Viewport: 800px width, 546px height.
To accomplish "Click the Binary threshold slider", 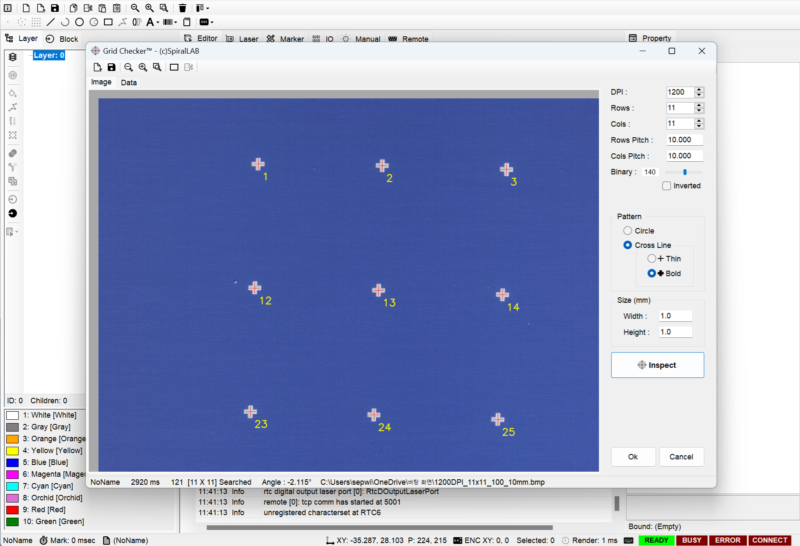I will (684, 172).
